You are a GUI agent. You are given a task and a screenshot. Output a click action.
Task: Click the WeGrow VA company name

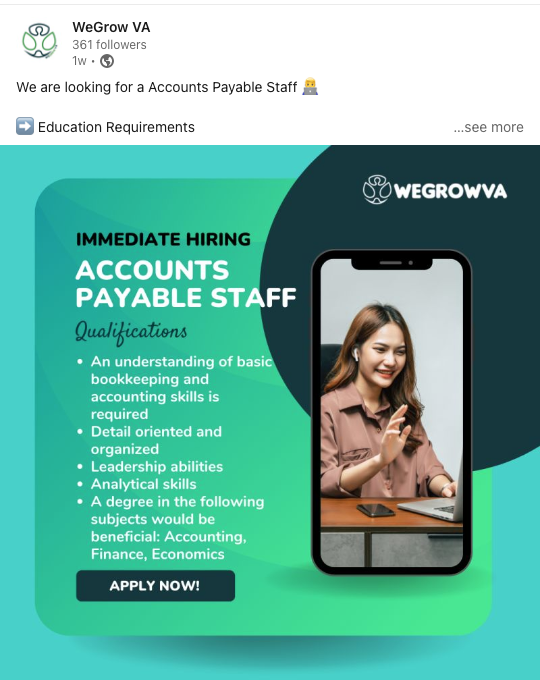click(x=111, y=27)
